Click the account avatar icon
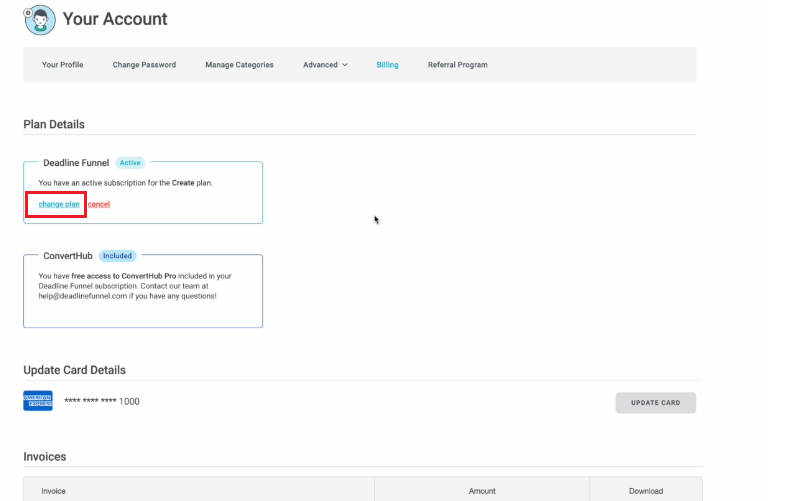Image resolution: width=809 pixels, height=501 pixels. pos(40,20)
